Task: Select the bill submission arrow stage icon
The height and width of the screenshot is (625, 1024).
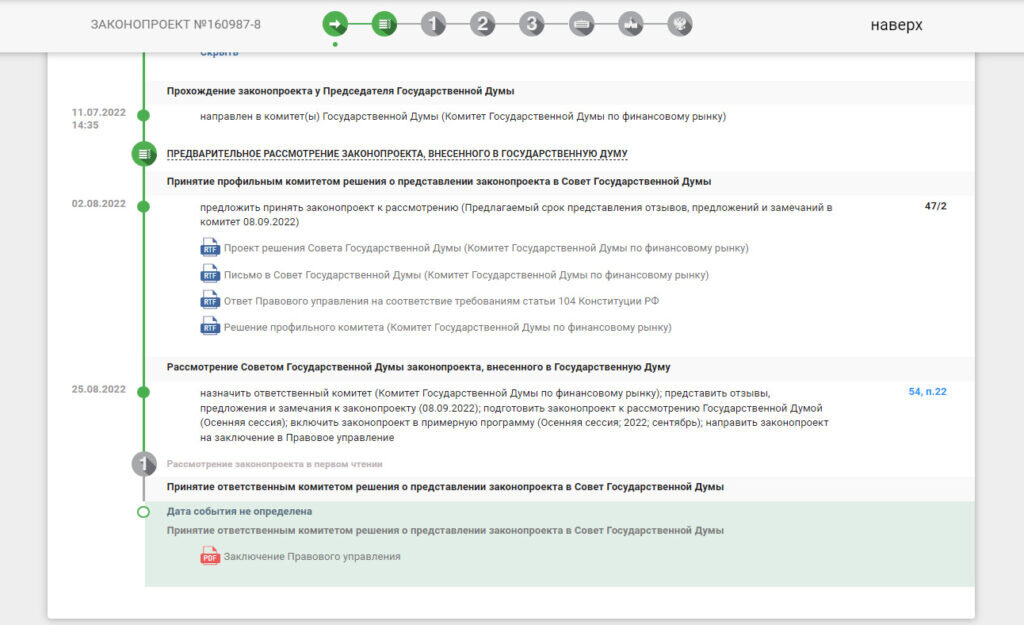Action: 335,25
